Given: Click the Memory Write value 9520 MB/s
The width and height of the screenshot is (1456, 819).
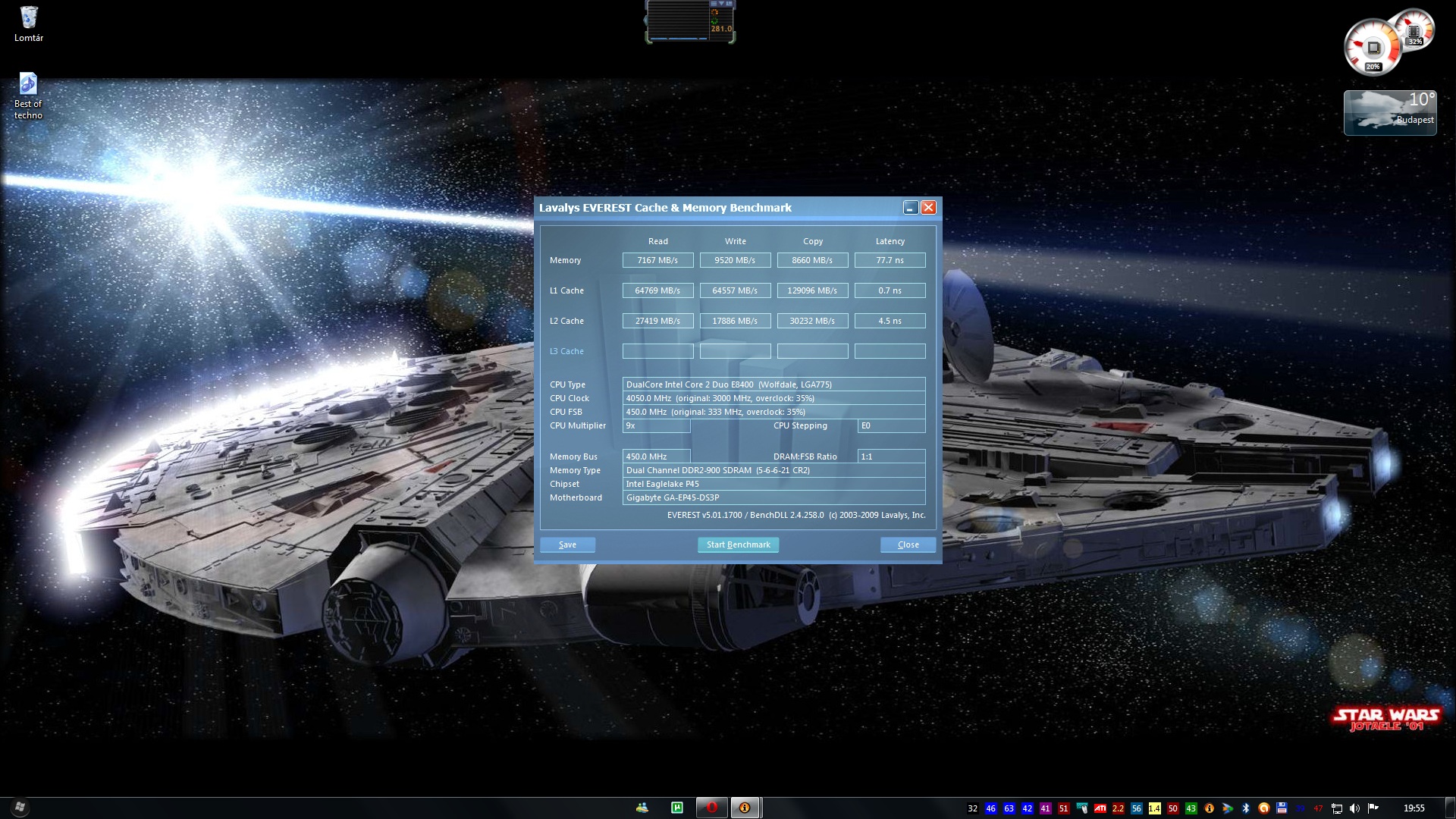Looking at the screenshot, I should (x=735, y=260).
